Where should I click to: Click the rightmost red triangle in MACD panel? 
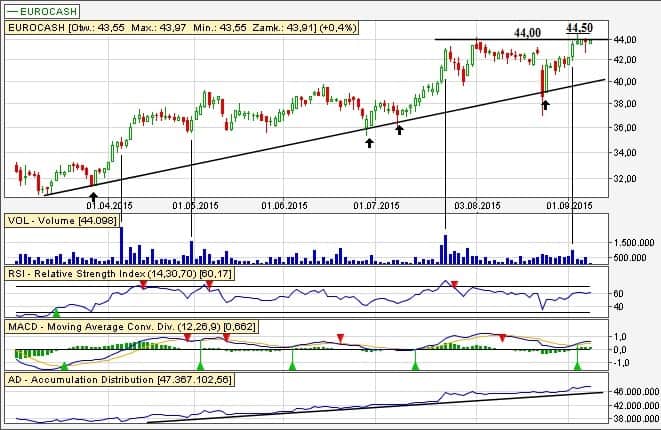503,337
